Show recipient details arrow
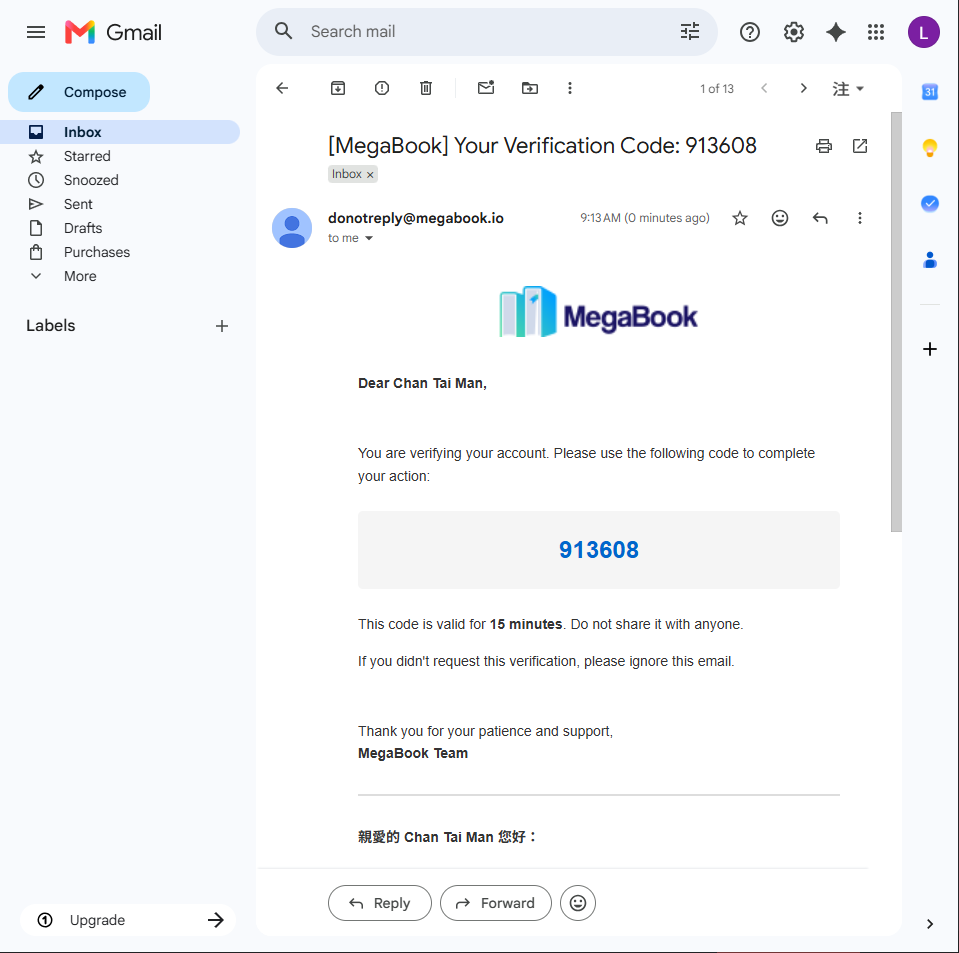The height and width of the screenshot is (953, 959). (369, 238)
